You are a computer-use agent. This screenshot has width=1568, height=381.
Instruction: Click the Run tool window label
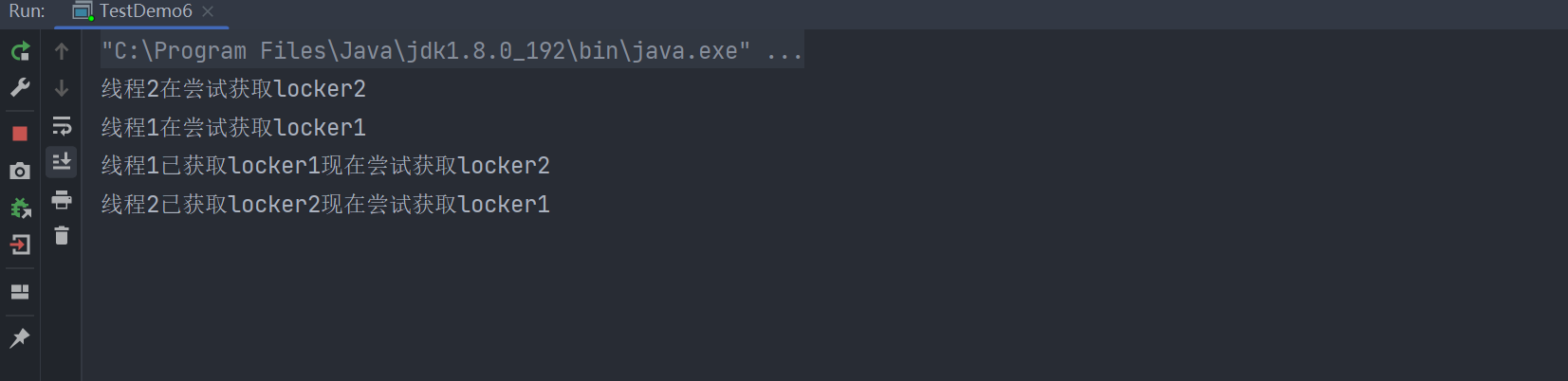coord(27,11)
